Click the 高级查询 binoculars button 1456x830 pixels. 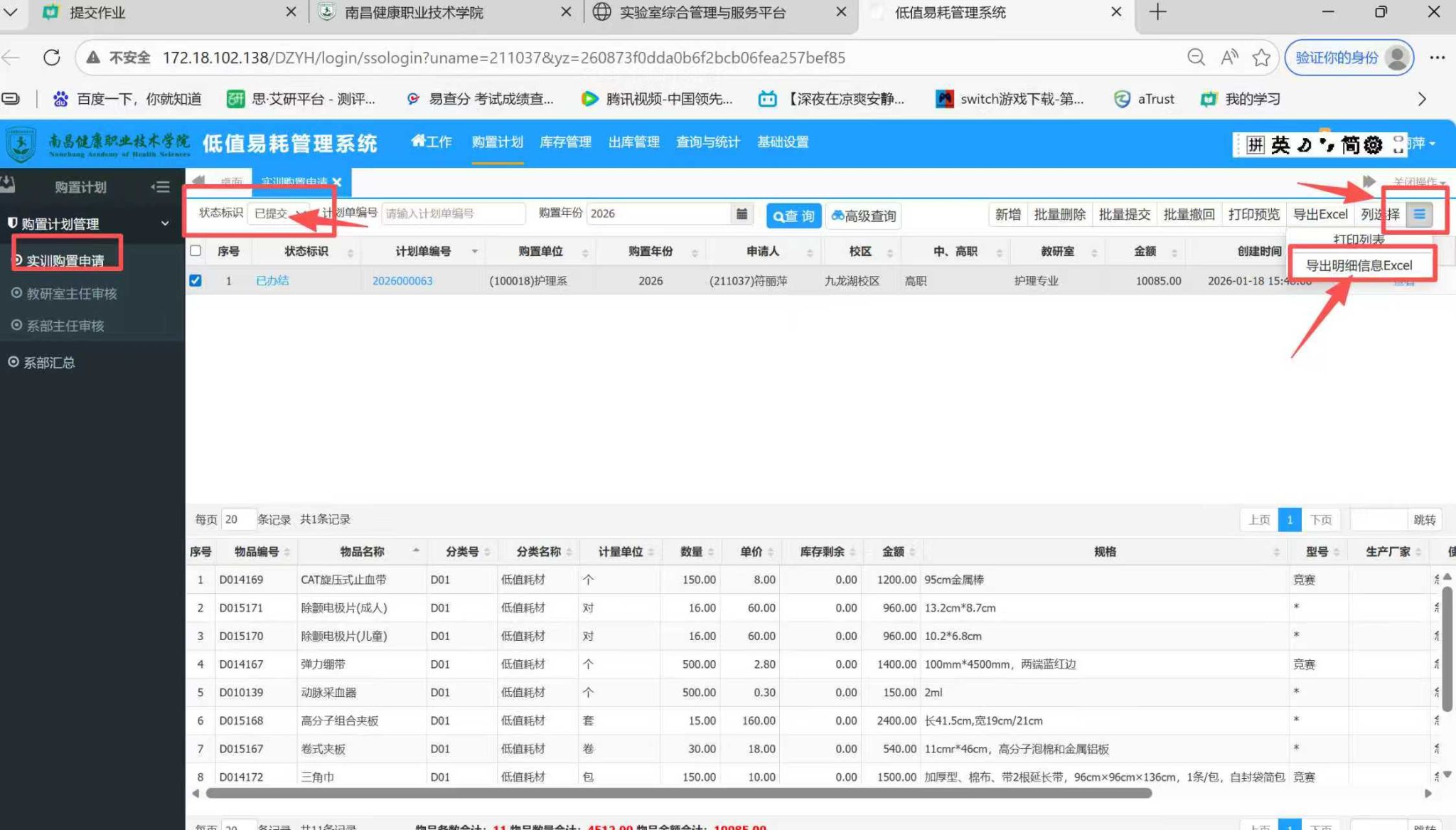point(864,216)
